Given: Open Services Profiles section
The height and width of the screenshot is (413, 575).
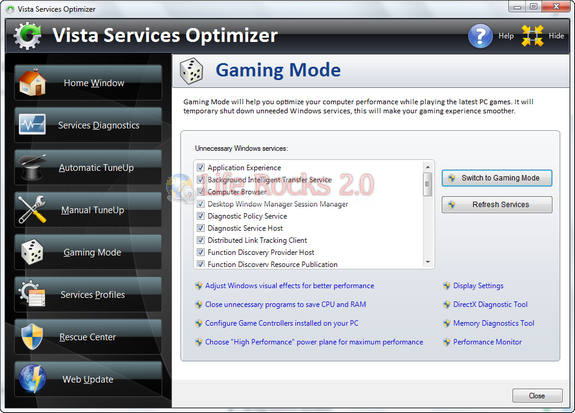Looking at the screenshot, I should [88, 294].
